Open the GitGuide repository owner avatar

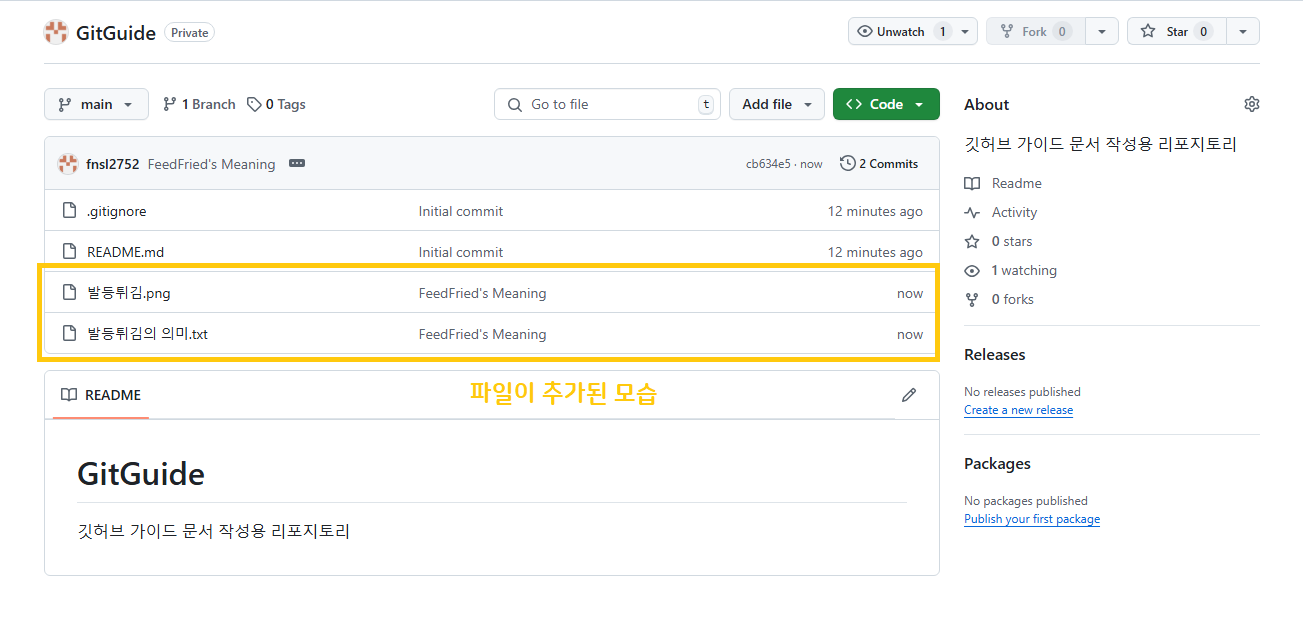pyautogui.click(x=56, y=32)
